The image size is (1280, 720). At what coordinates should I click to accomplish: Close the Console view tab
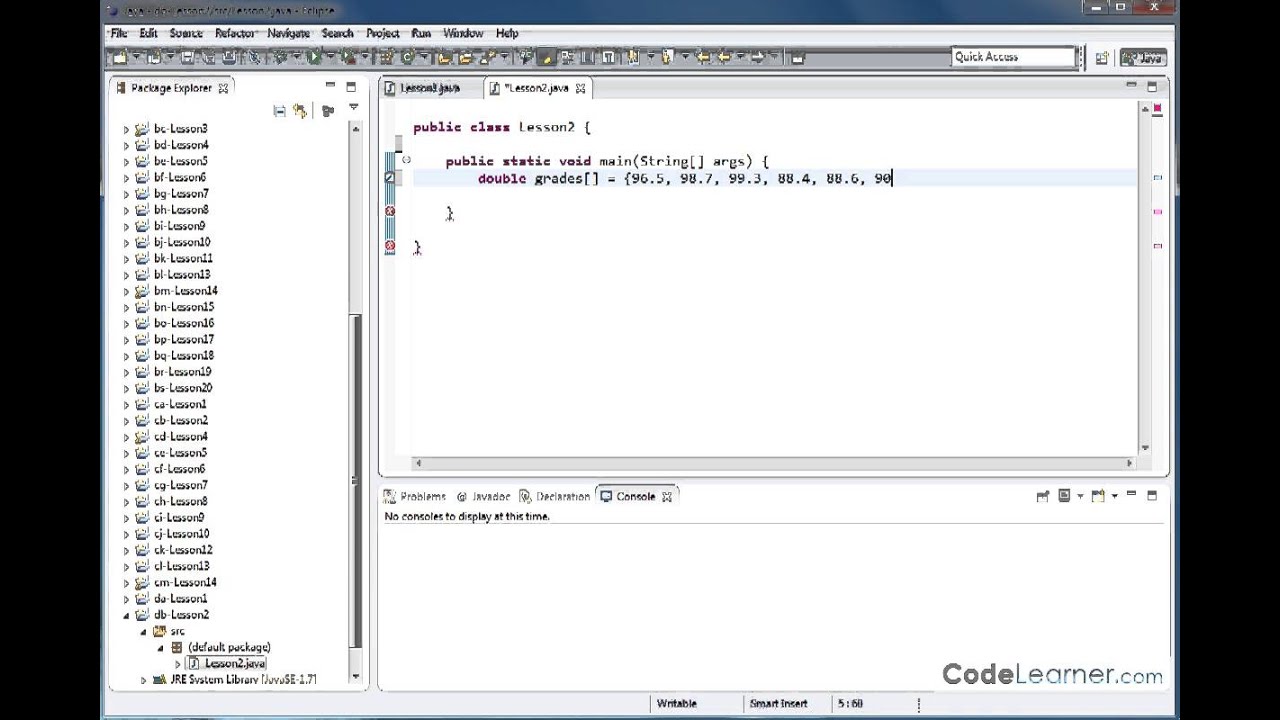(667, 496)
